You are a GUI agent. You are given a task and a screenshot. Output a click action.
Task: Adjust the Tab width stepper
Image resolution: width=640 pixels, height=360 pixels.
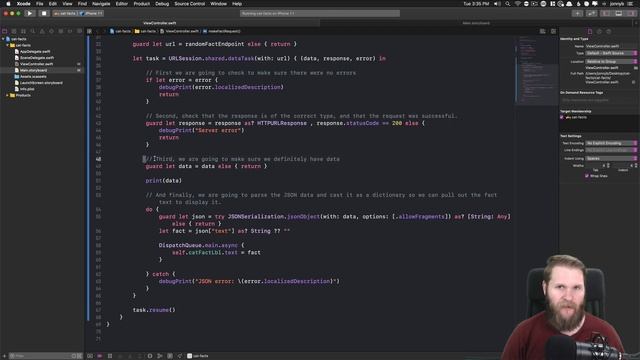pyautogui.click(x=609, y=165)
